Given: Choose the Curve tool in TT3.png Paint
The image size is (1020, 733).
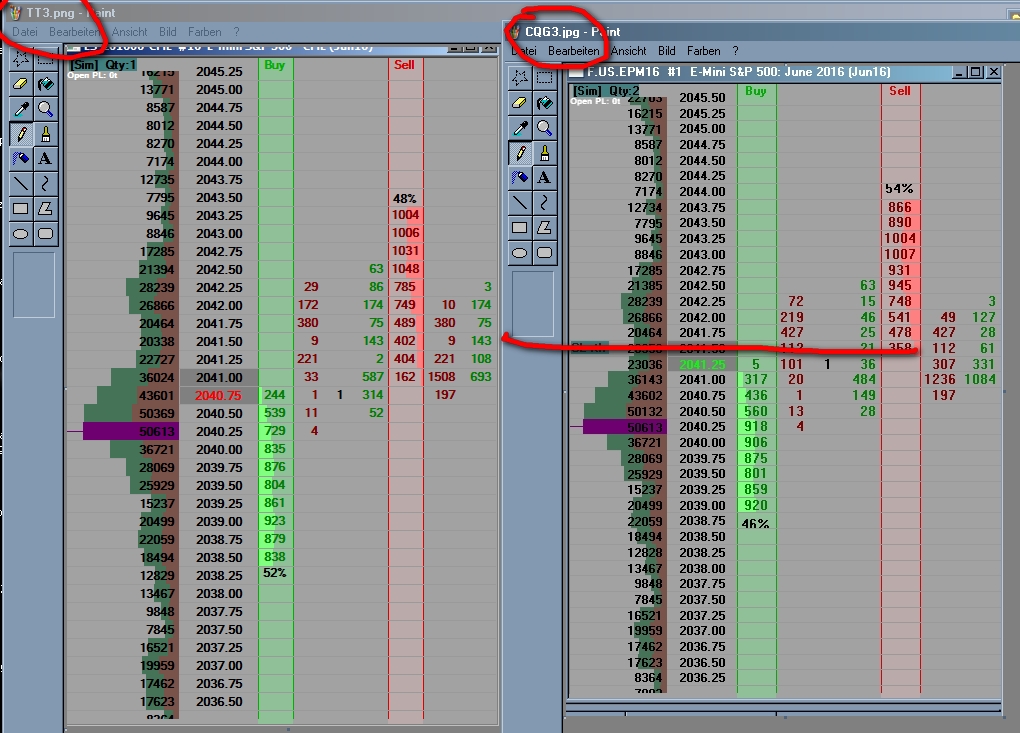Looking at the screenshot, I should pyautogui.click(x=46, y=184).
